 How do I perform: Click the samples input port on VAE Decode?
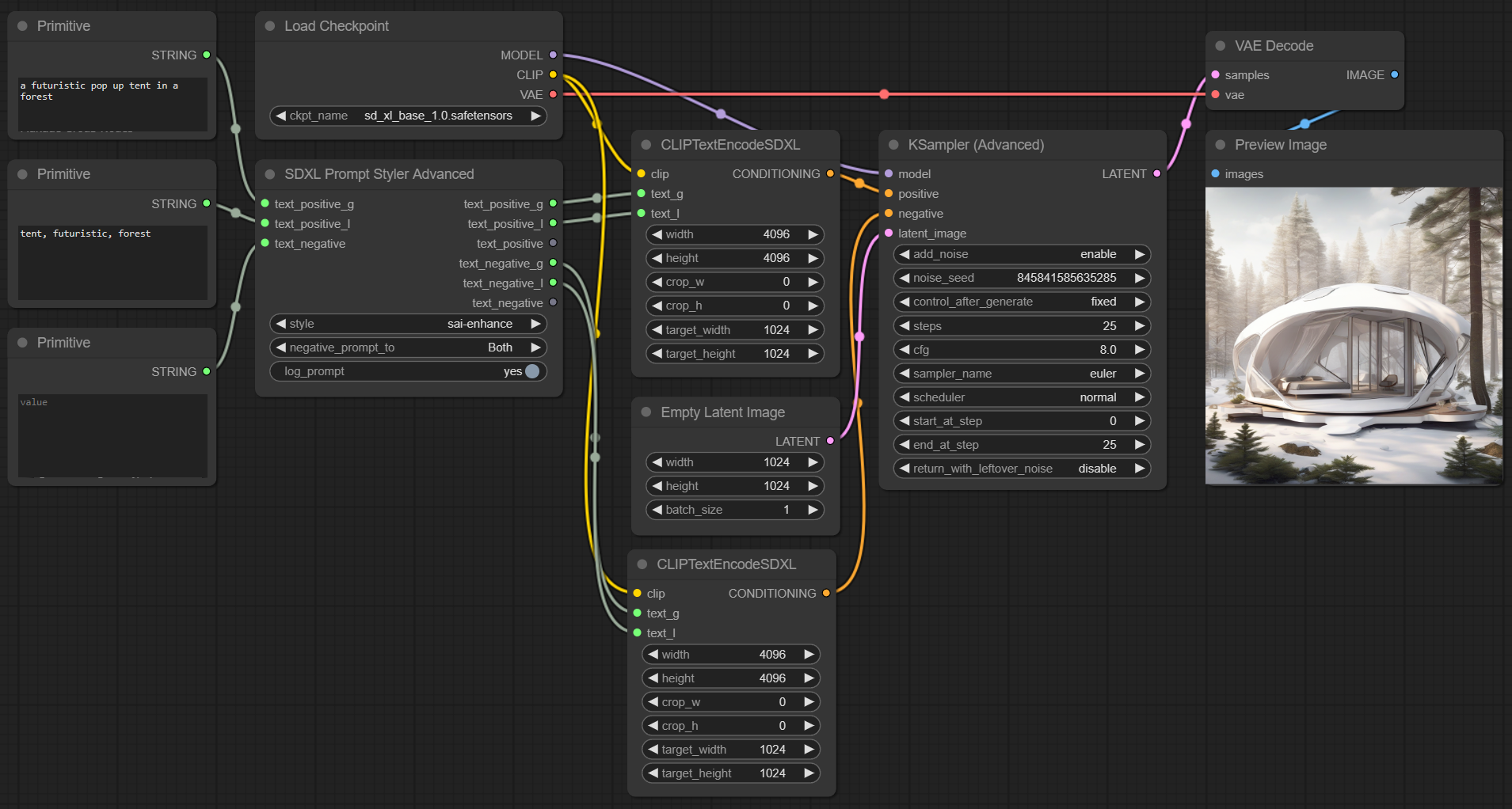coord(1215,74)
